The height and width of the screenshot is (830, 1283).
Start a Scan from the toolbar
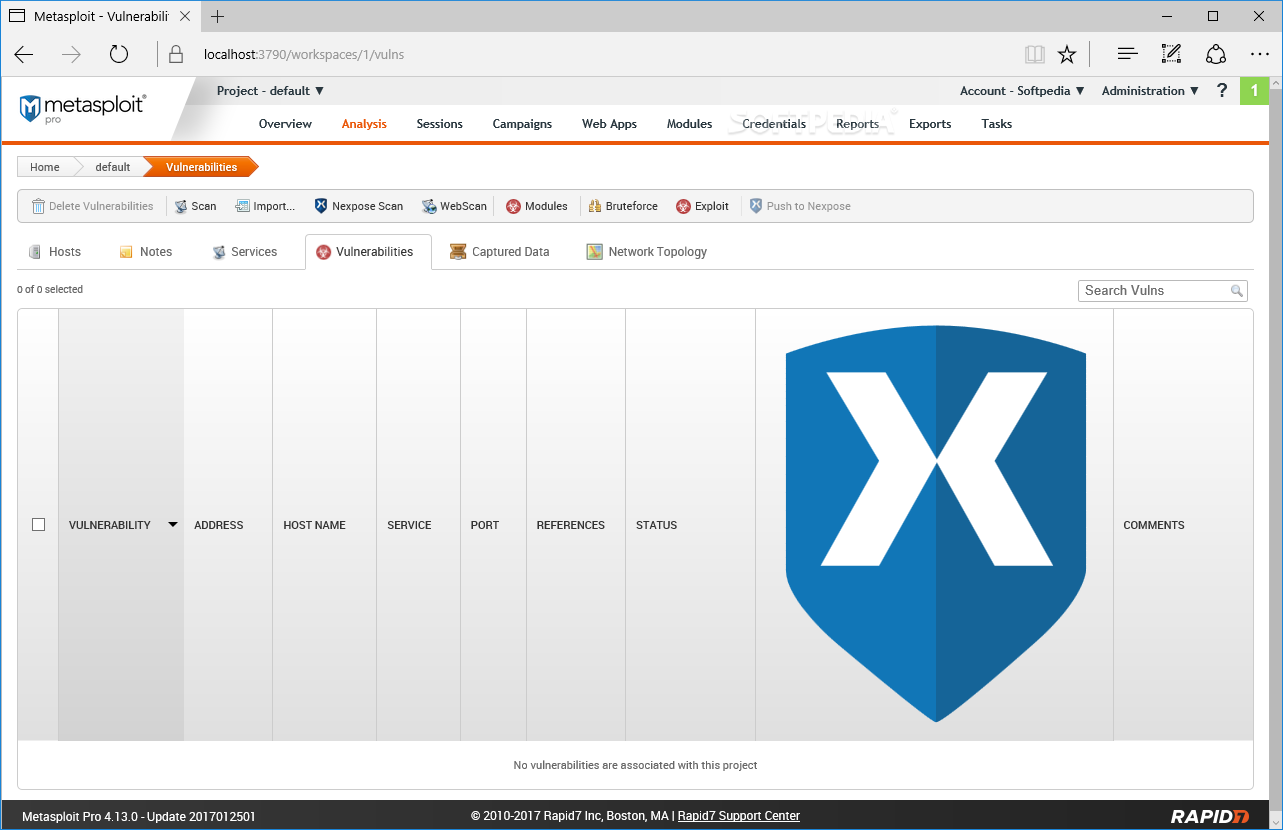tap(195, 206)
